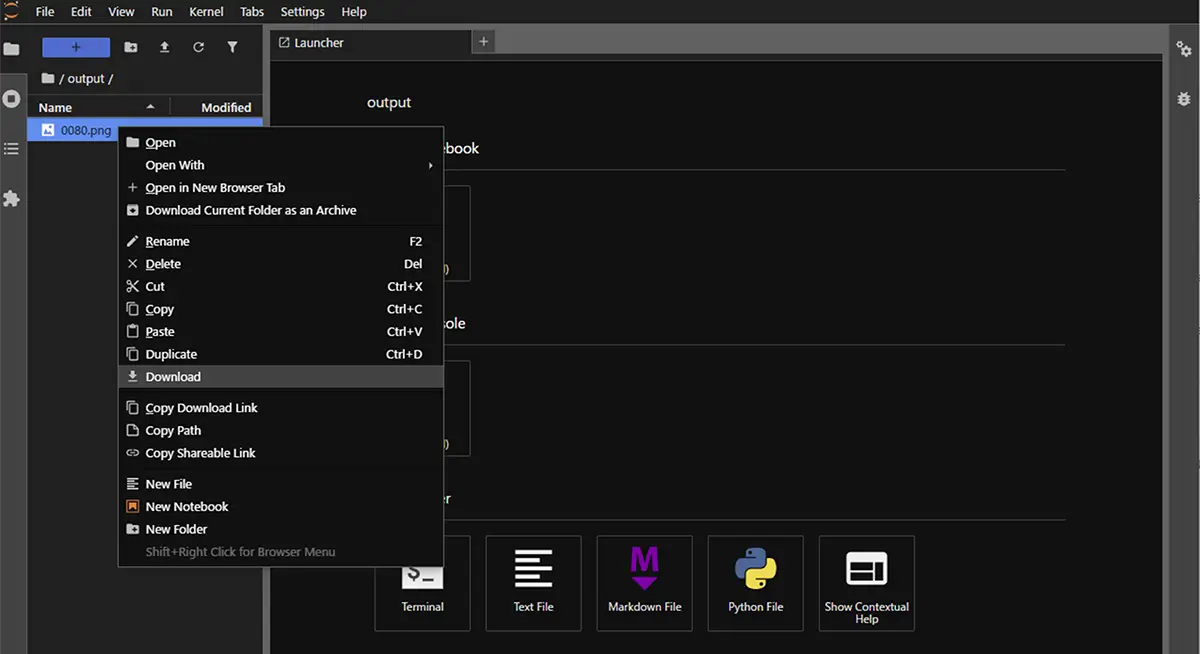Open the Property Inspector gears icon
Image resolution: width=1200 pixels, height=654 pixels.
click(x=1184, y=48)
